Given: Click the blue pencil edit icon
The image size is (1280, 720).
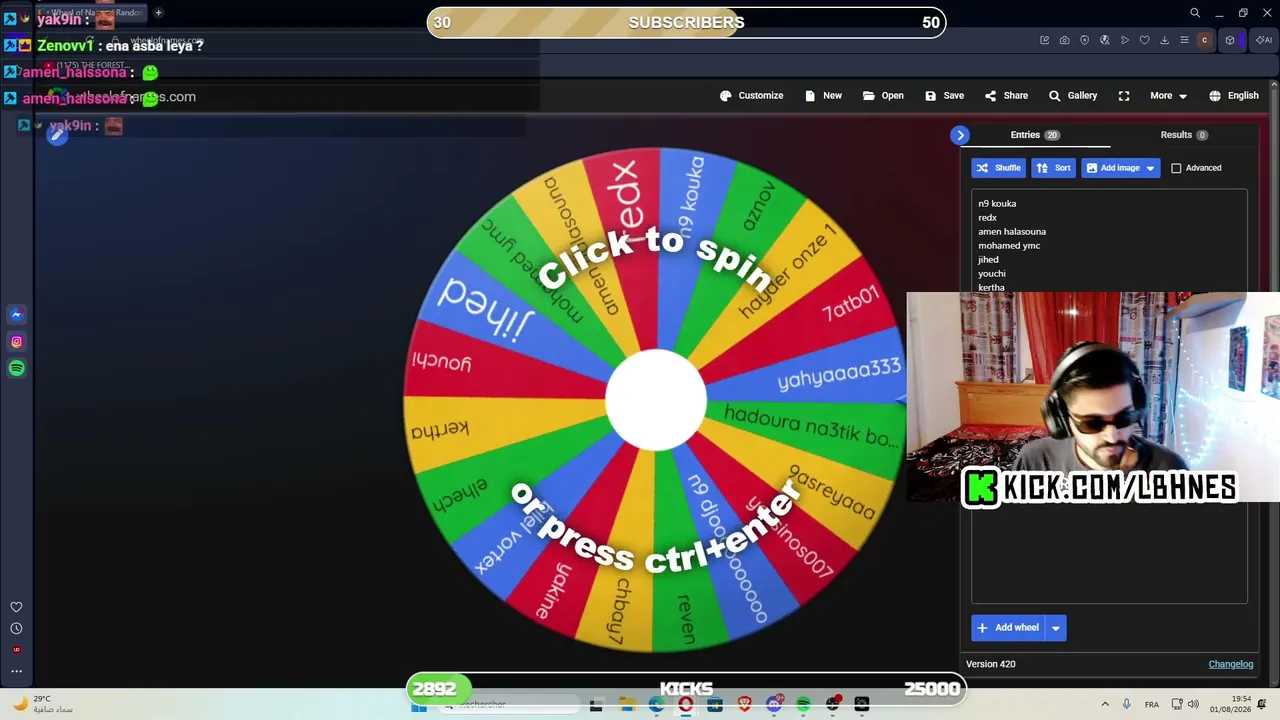Looking at the screenshot, I should (x=58, y=136).
